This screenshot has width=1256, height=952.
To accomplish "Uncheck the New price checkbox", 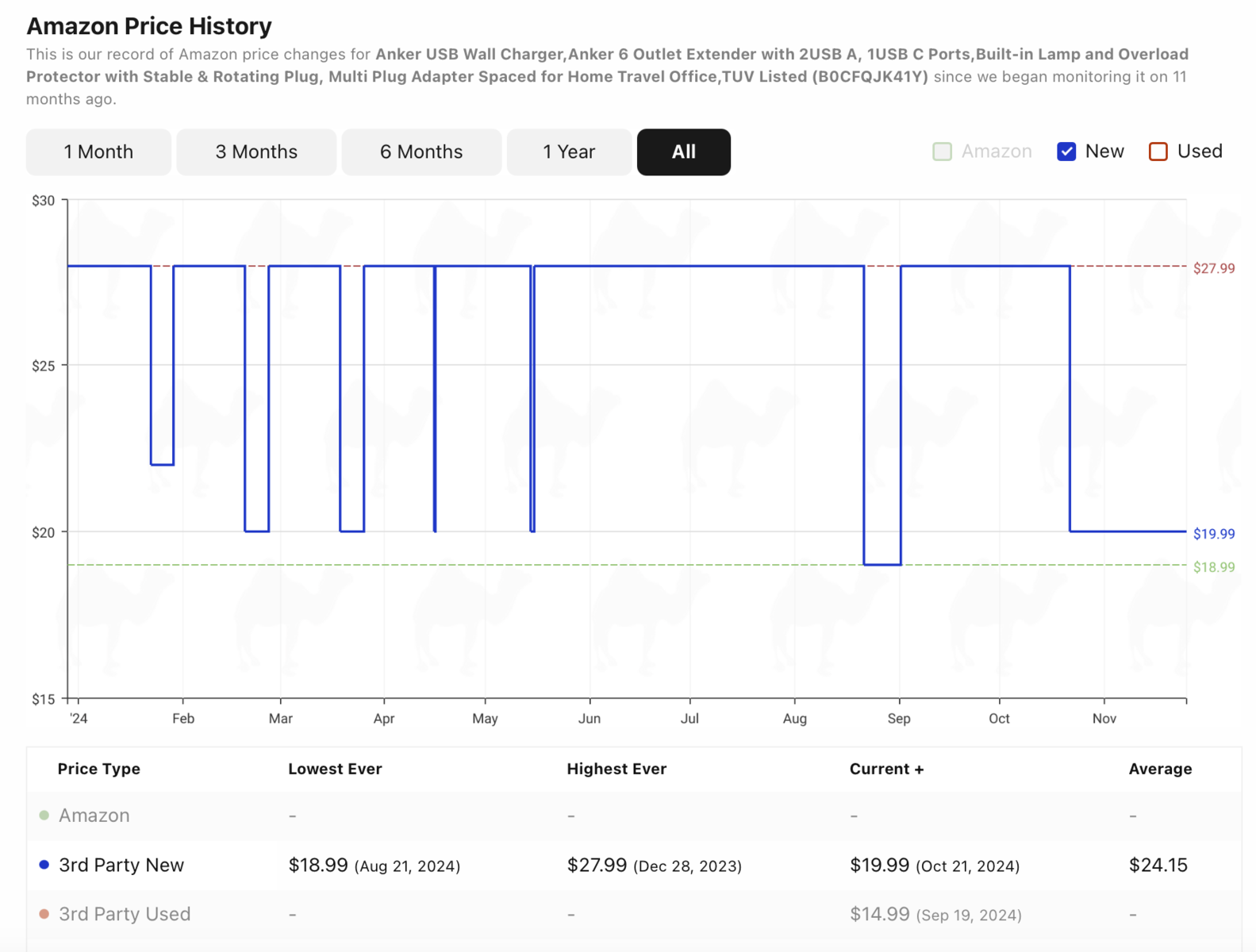I will click(x=1066, y=152).
